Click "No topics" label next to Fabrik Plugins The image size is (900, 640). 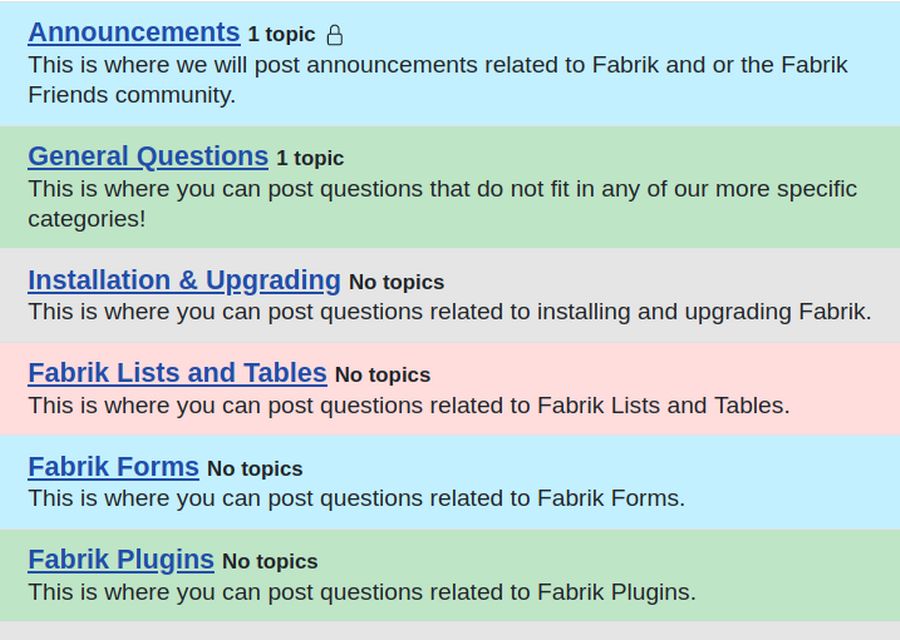click(x=270, y=562)
